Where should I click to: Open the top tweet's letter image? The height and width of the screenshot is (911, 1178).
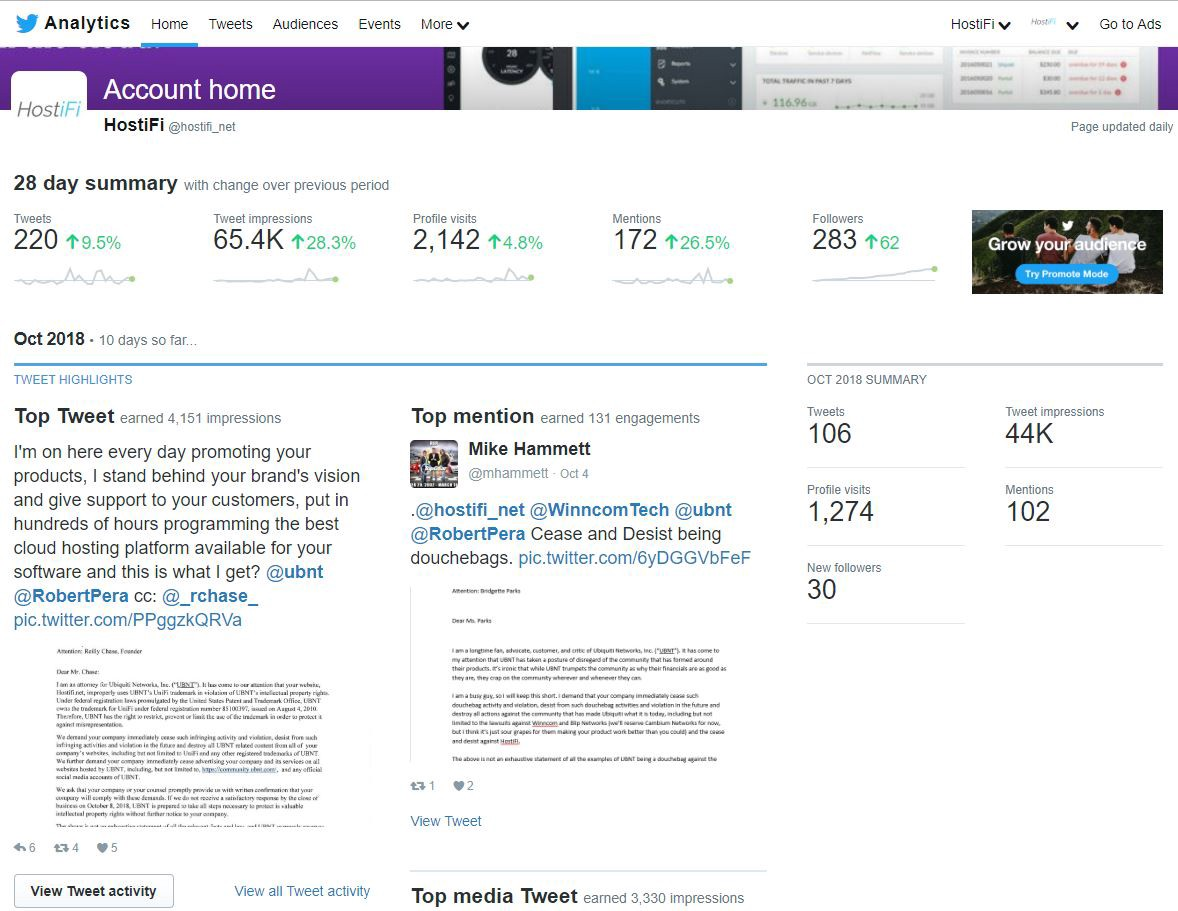click(x=191, y=736)
